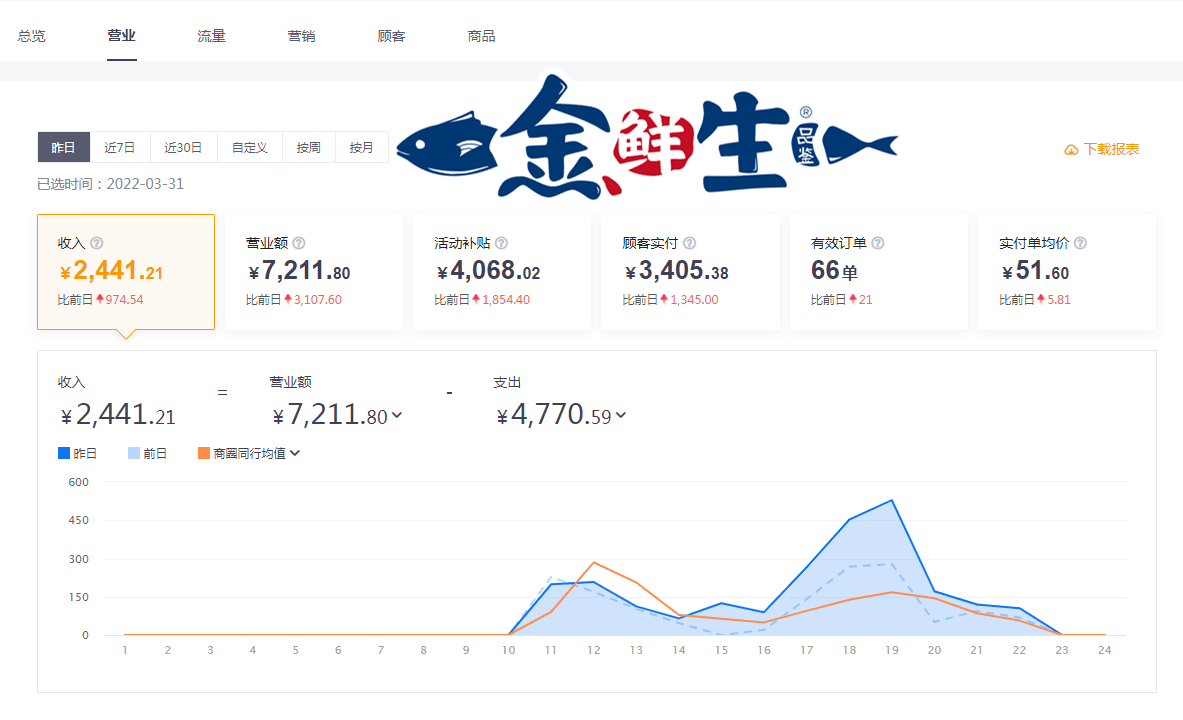Toggle the 昨日 series in the chart legend
The width and height of the screenshot is (1183, 720).
coord(77,453)
